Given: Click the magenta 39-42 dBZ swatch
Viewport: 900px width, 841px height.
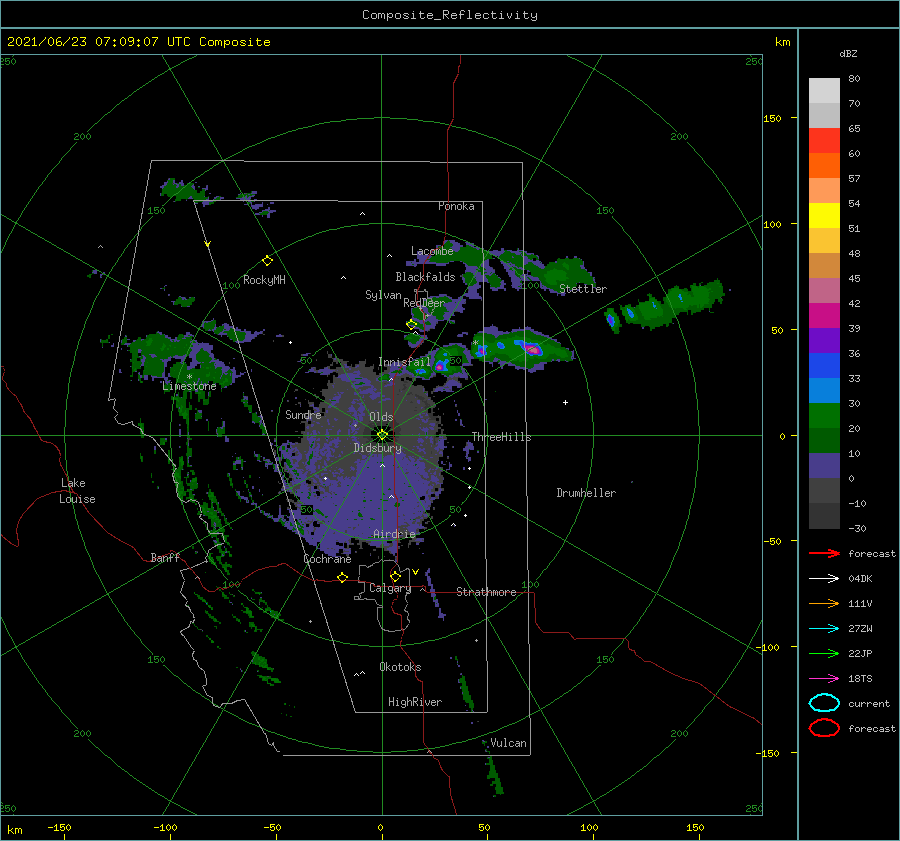Looking at the screenshot, I should (x=824, y=316).
